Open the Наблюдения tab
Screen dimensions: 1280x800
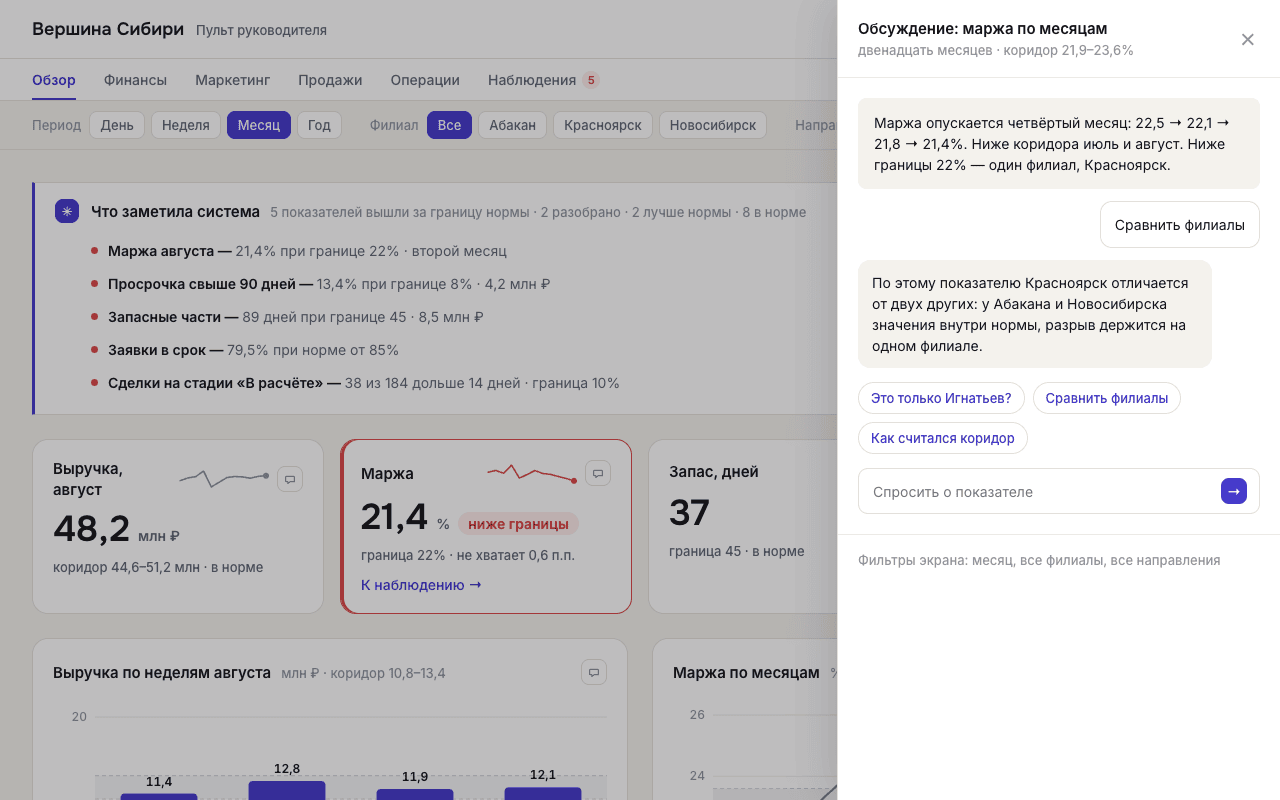click(x=543, y=80)
